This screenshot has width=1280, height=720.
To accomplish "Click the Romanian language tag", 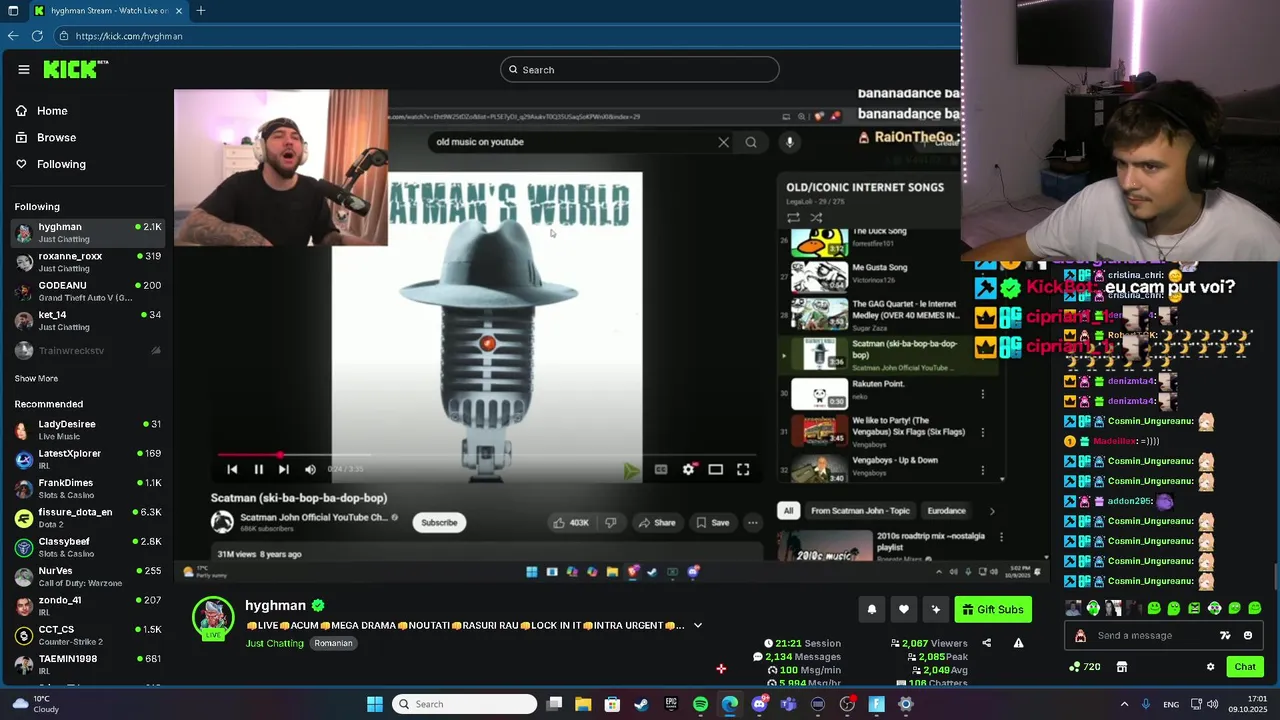I will tap(333, 643).
